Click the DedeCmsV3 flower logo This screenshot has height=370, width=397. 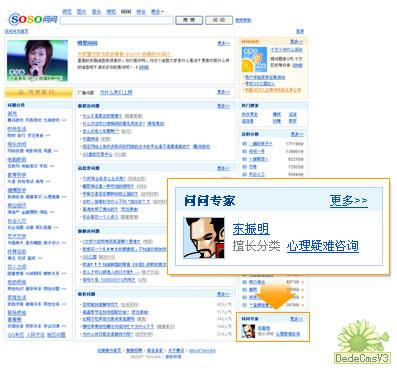362,342
